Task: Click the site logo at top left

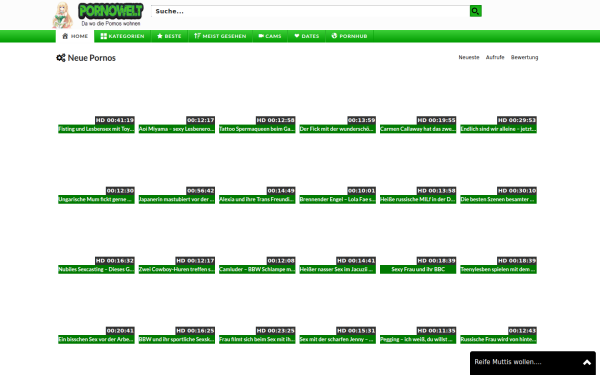Action: coord(111,15)
